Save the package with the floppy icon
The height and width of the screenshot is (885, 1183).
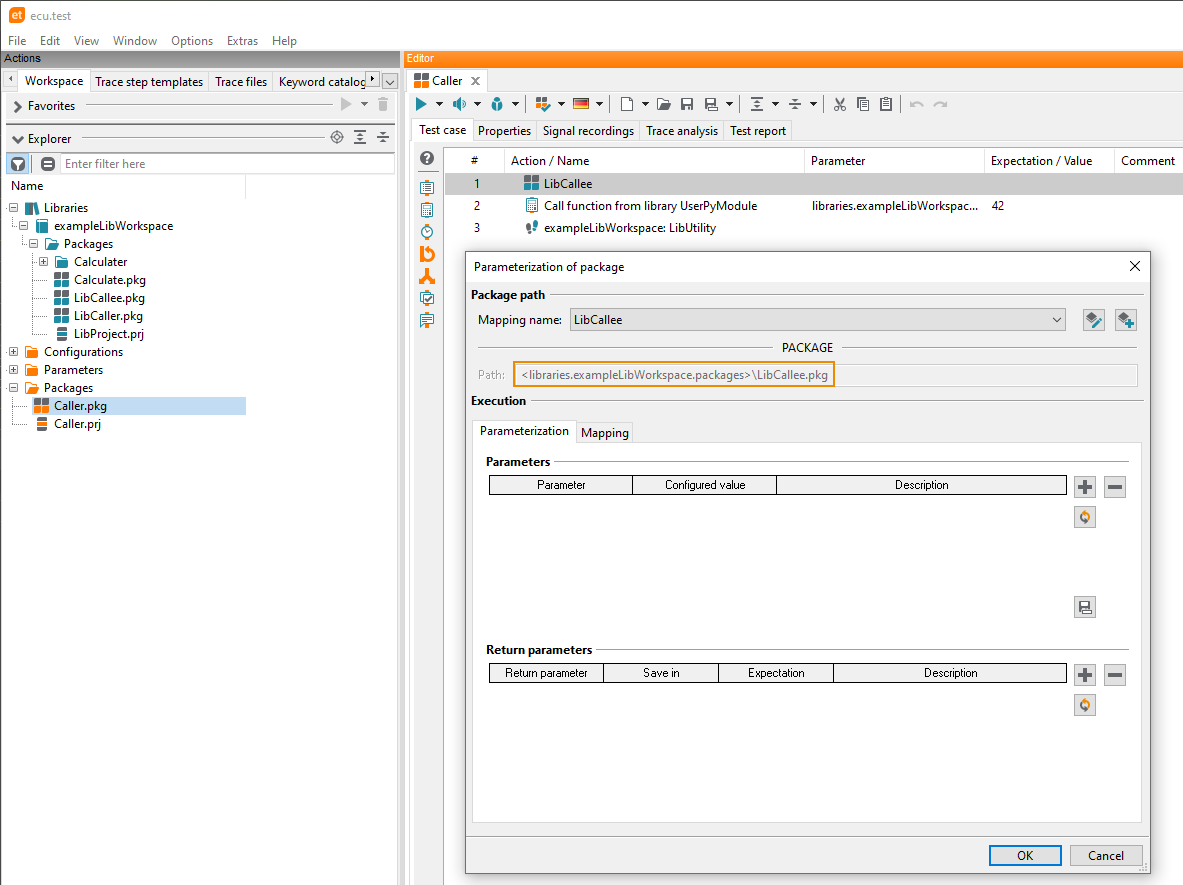coord(687,104)
